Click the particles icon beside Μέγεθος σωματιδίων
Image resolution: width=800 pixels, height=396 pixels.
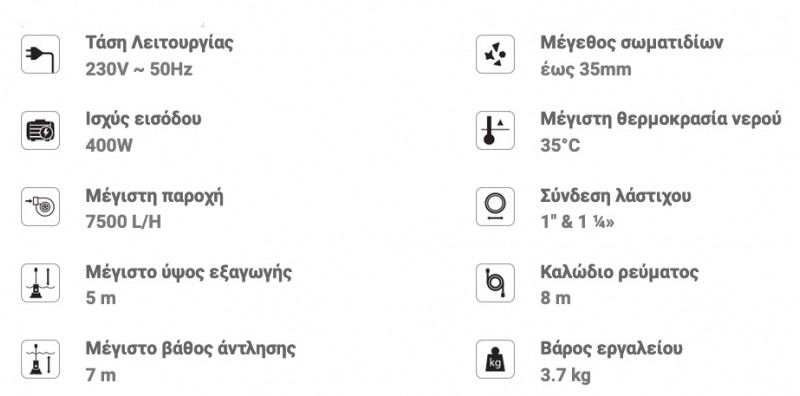495,54
